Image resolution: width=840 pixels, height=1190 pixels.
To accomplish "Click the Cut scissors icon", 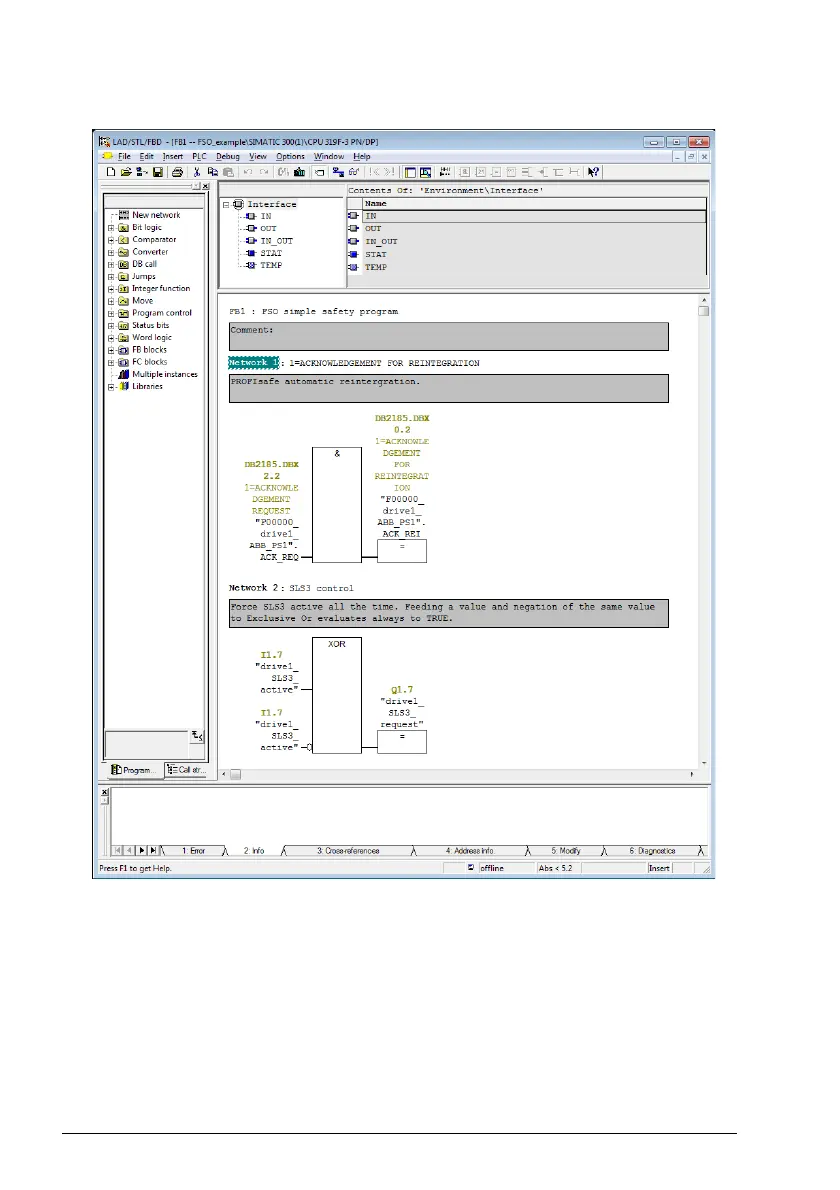I will click(198, 172).
